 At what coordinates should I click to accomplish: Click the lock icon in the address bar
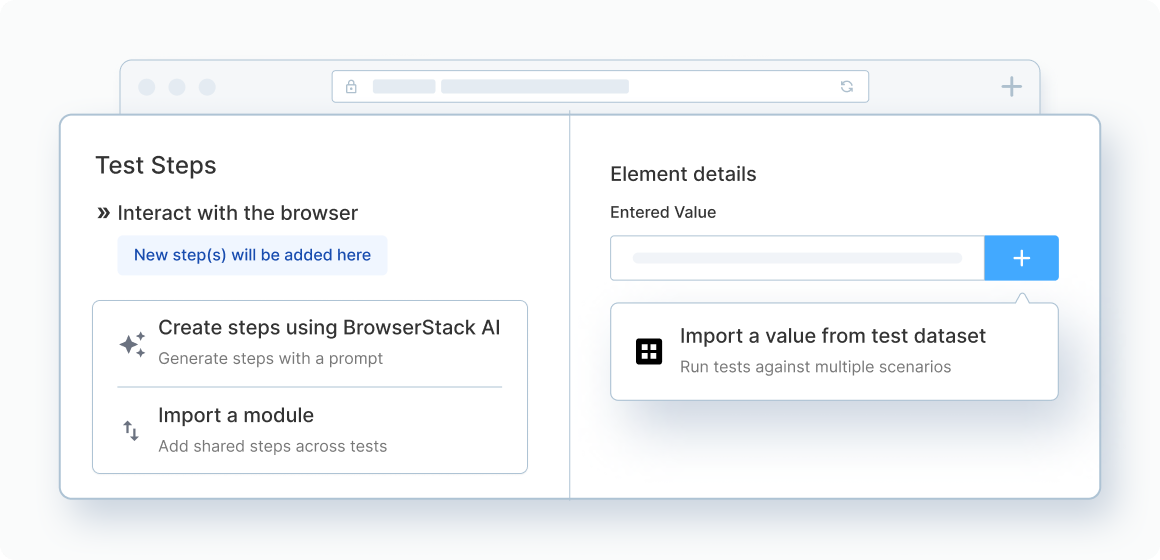351,87
